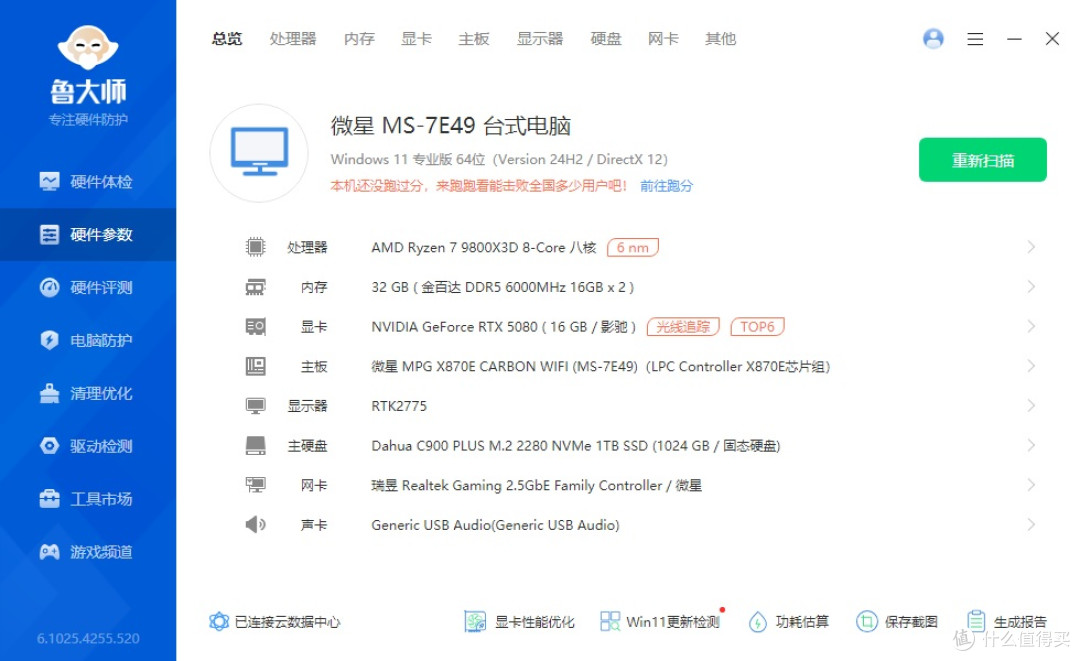Click Dahua C900 PLUS SSD text
The height and width of the screenshot is (661, 1080).
point(576,445)
